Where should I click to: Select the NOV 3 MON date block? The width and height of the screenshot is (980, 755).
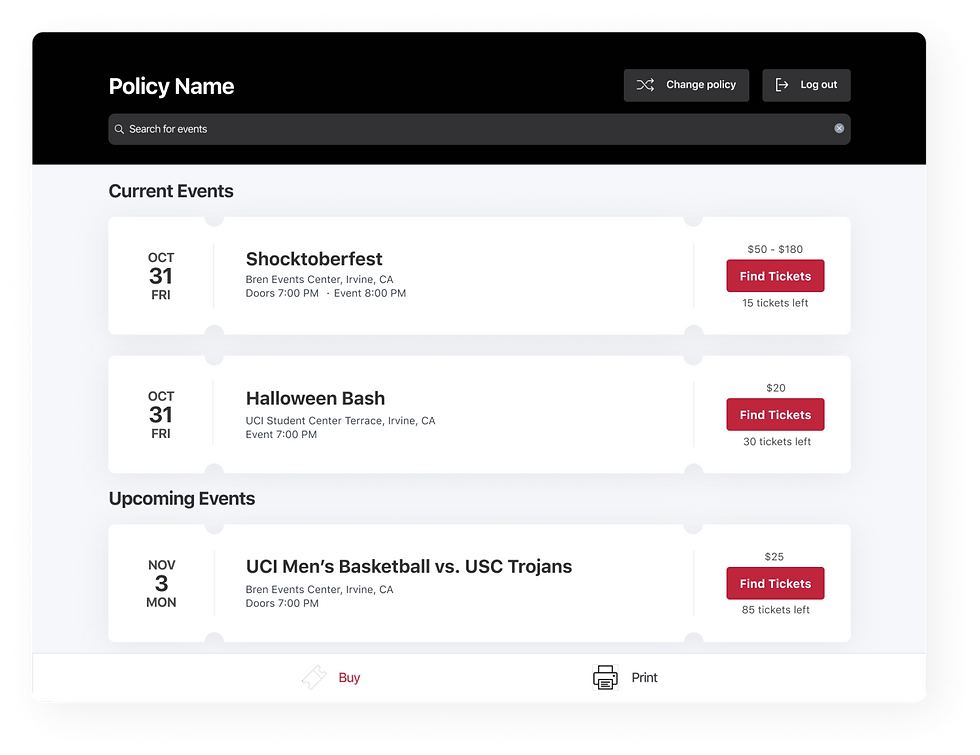point(161,583)
